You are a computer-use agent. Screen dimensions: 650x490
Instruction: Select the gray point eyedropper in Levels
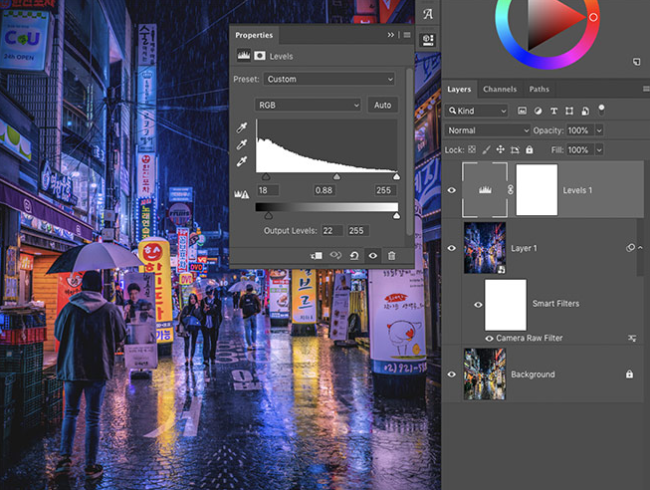[x=242, y=144]
